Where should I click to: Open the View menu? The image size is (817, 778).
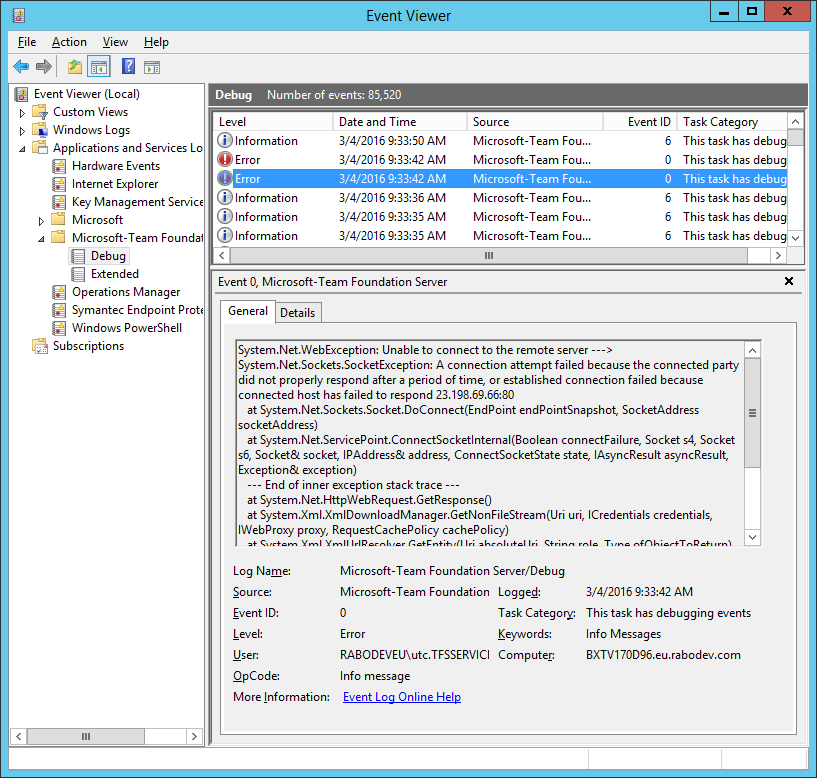pyautogui.click(x=115, y=42)
